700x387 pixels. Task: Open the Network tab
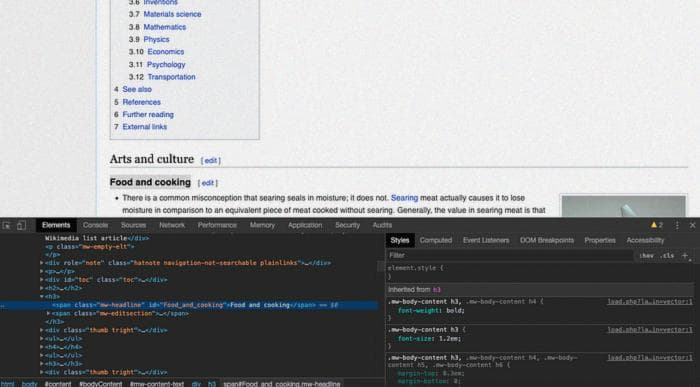tap(172, 225)
